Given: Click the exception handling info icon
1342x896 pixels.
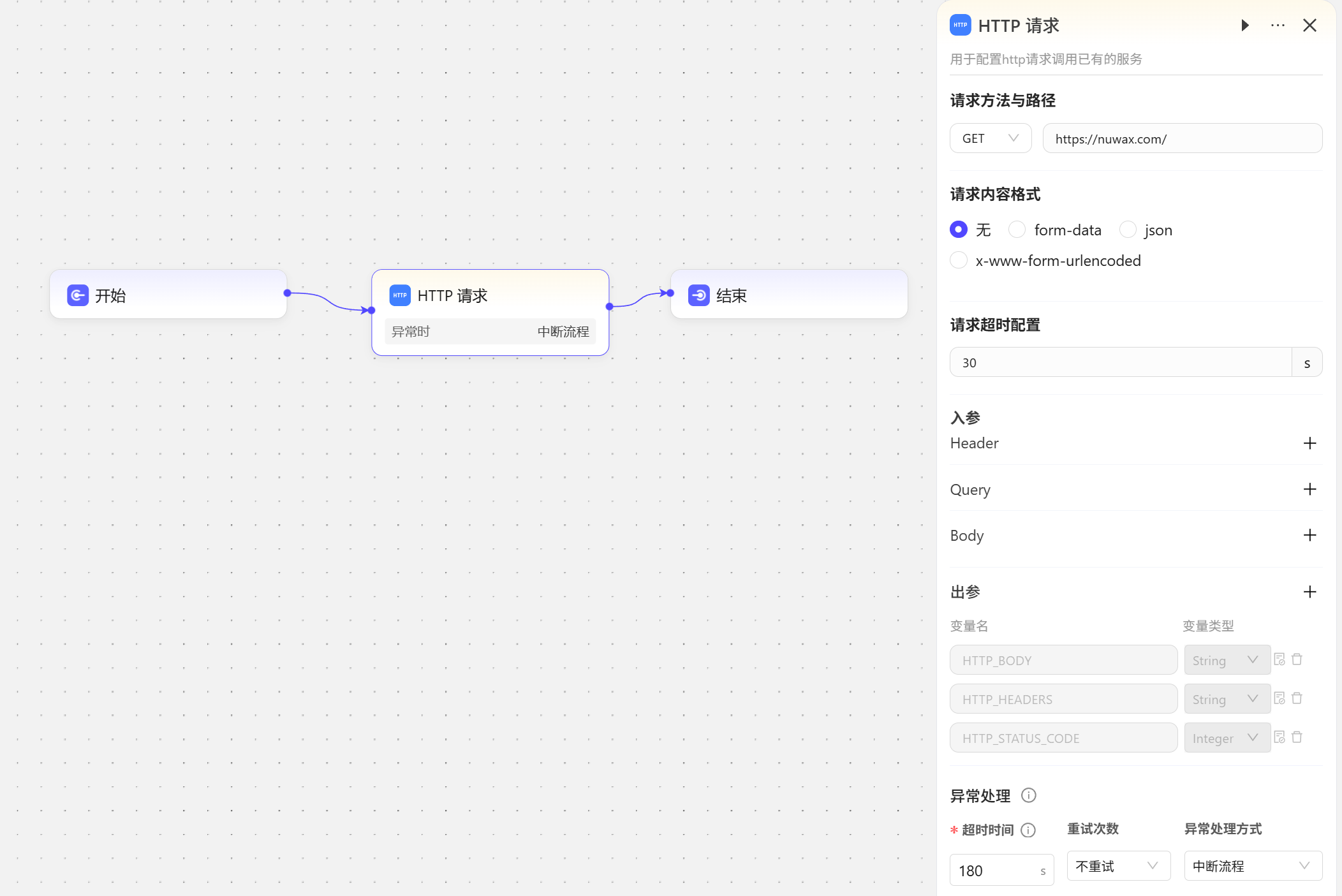Looking at the screenshot, I should click(x=1028, y=795).
